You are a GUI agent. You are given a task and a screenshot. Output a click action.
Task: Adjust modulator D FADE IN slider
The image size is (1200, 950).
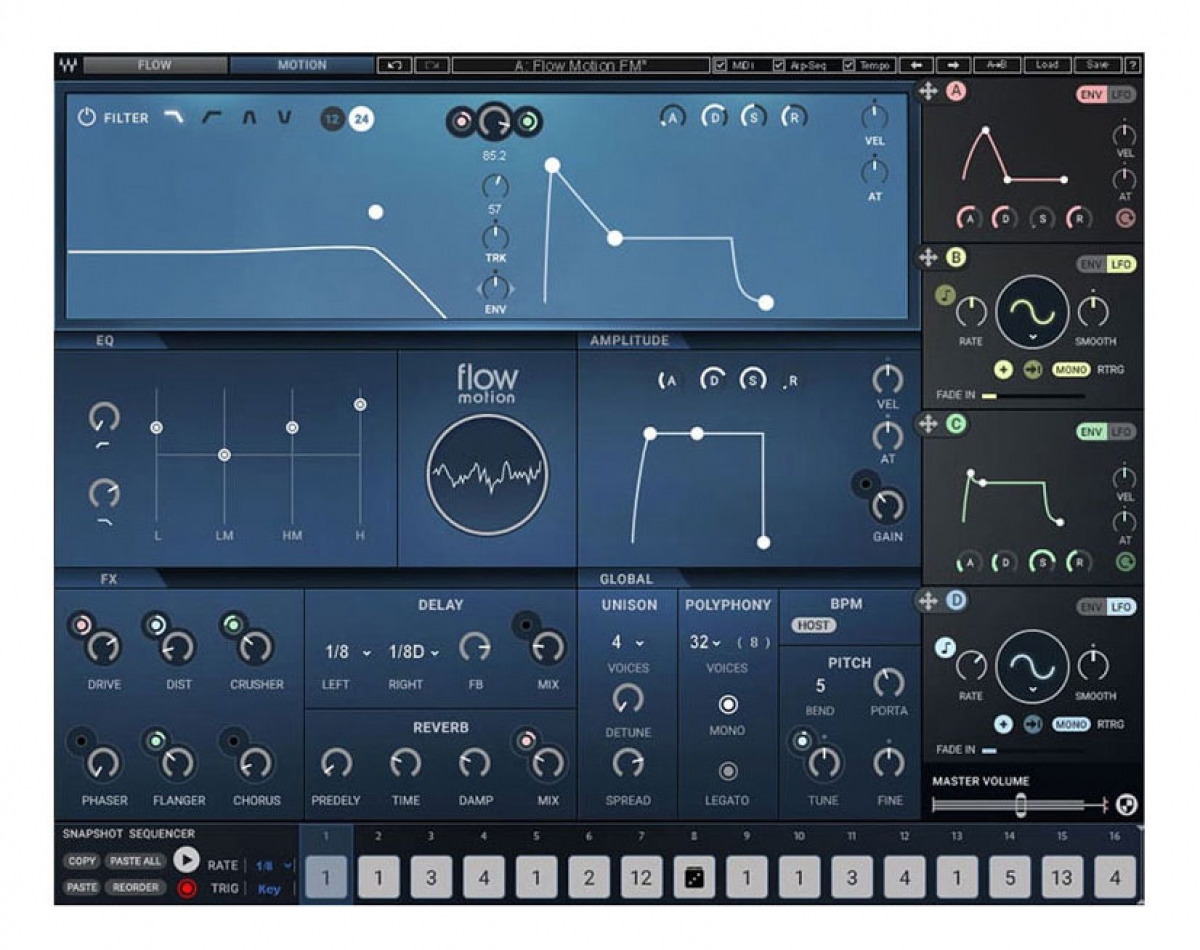[x=1034, y=750]
